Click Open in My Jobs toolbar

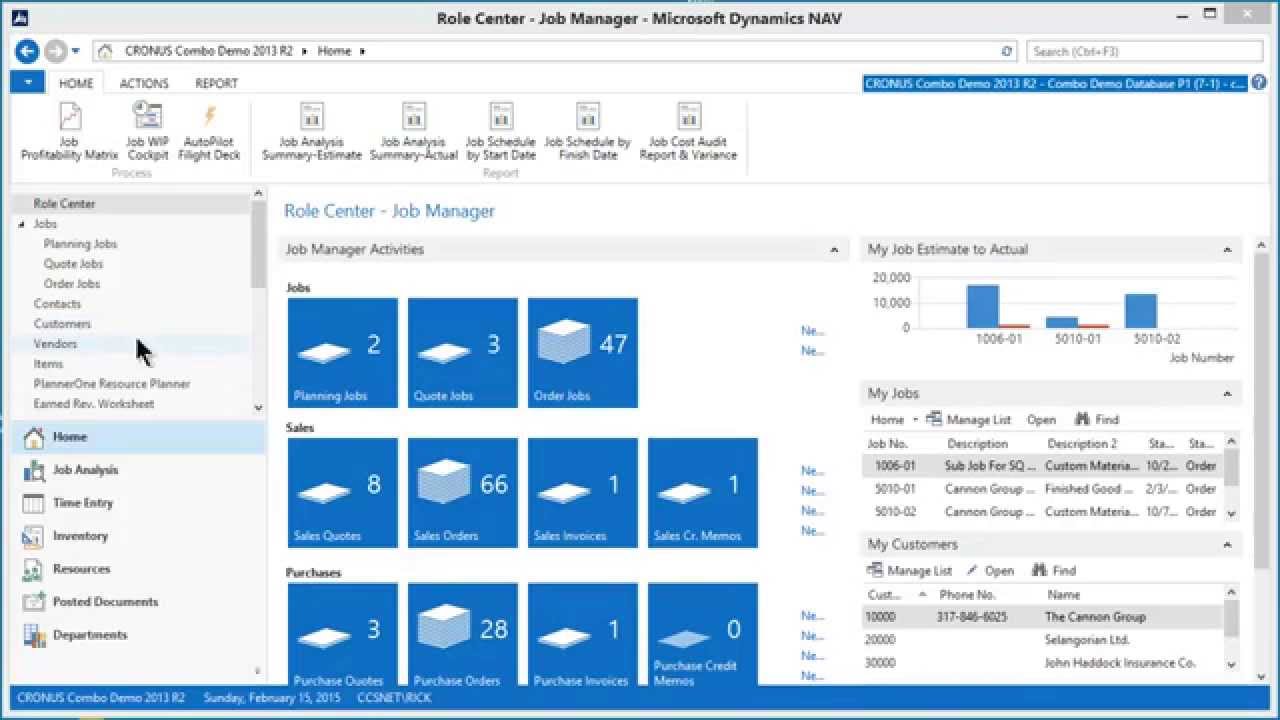coord(1041,420)
